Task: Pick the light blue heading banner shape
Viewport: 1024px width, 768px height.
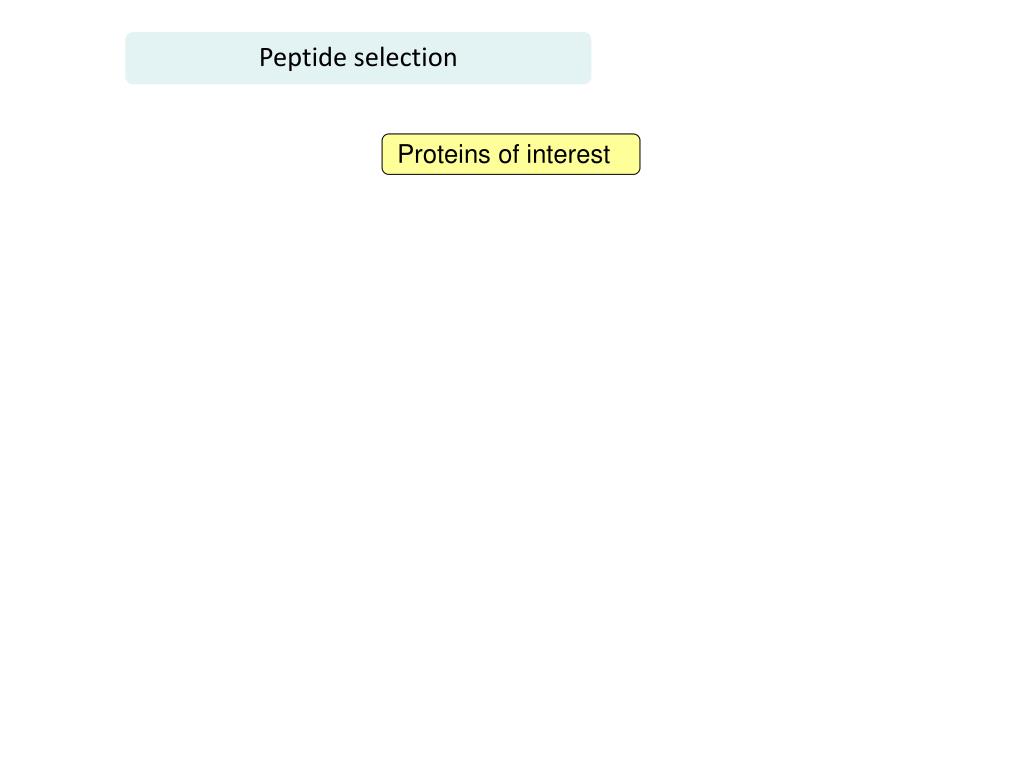Action: point(358,58)
